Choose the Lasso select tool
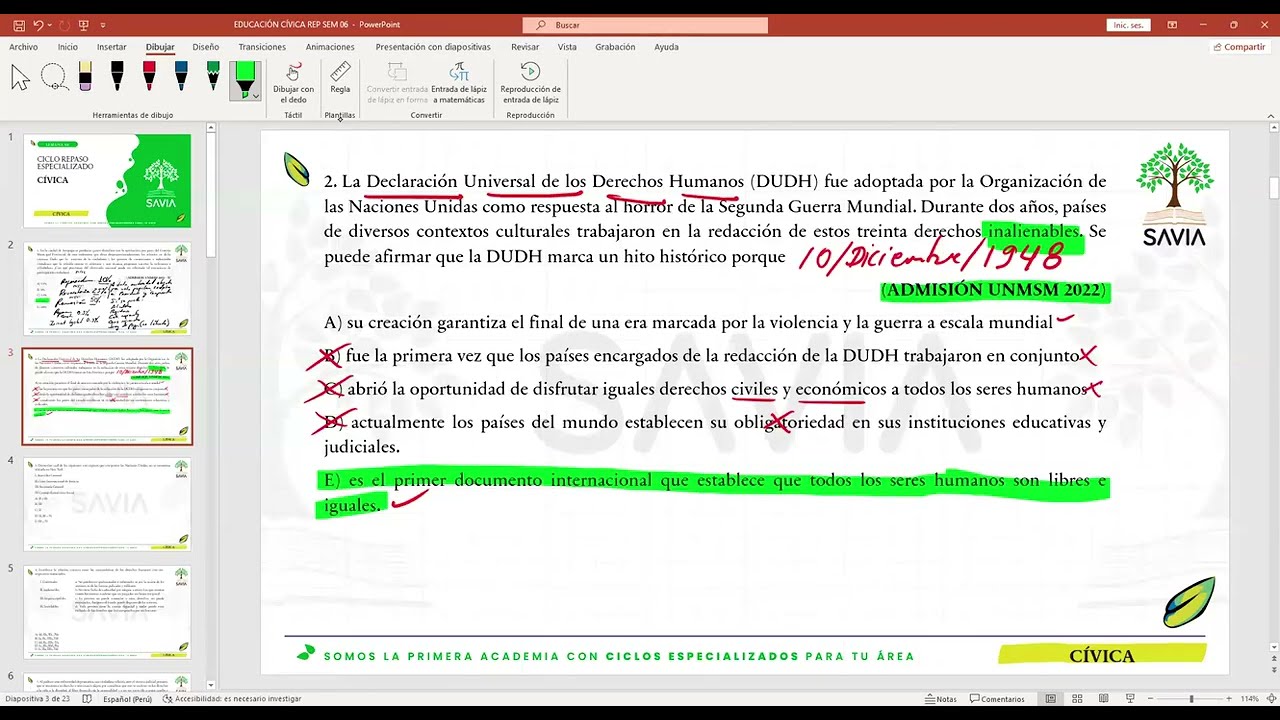 [53, 78]
